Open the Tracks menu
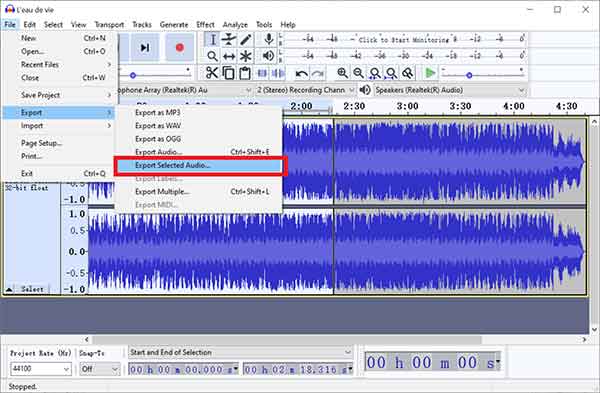 point(142,24)
